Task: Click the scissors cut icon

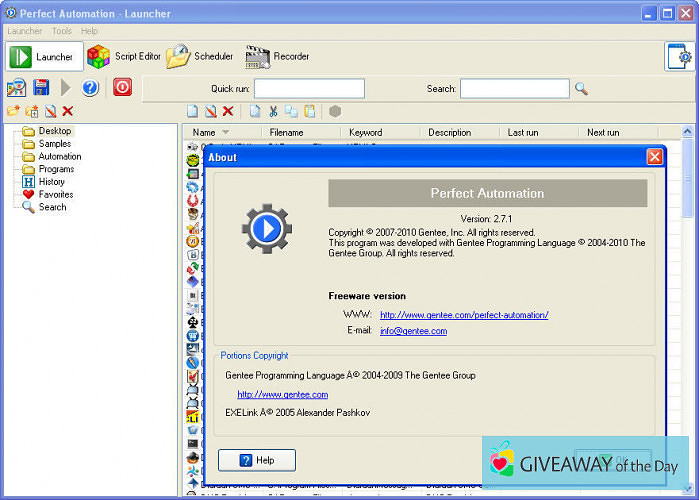Action: pyautogui.click(x=272, y=111)
